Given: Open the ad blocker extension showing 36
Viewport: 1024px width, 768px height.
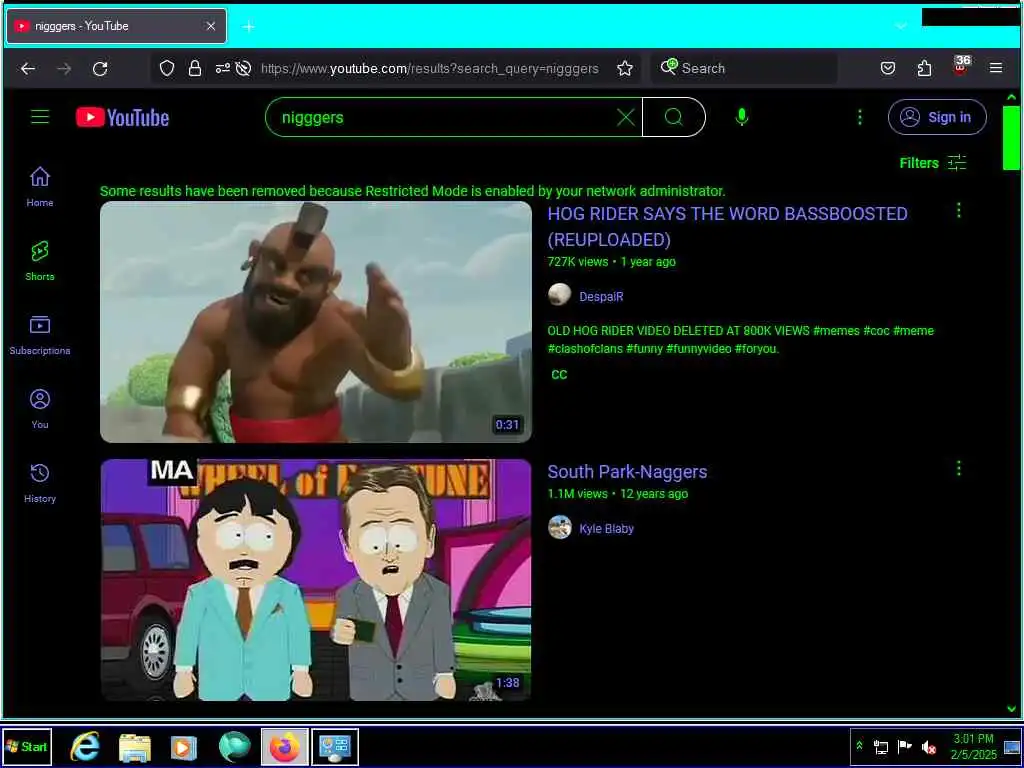Looking at the screenshot, I should point(961,65).
